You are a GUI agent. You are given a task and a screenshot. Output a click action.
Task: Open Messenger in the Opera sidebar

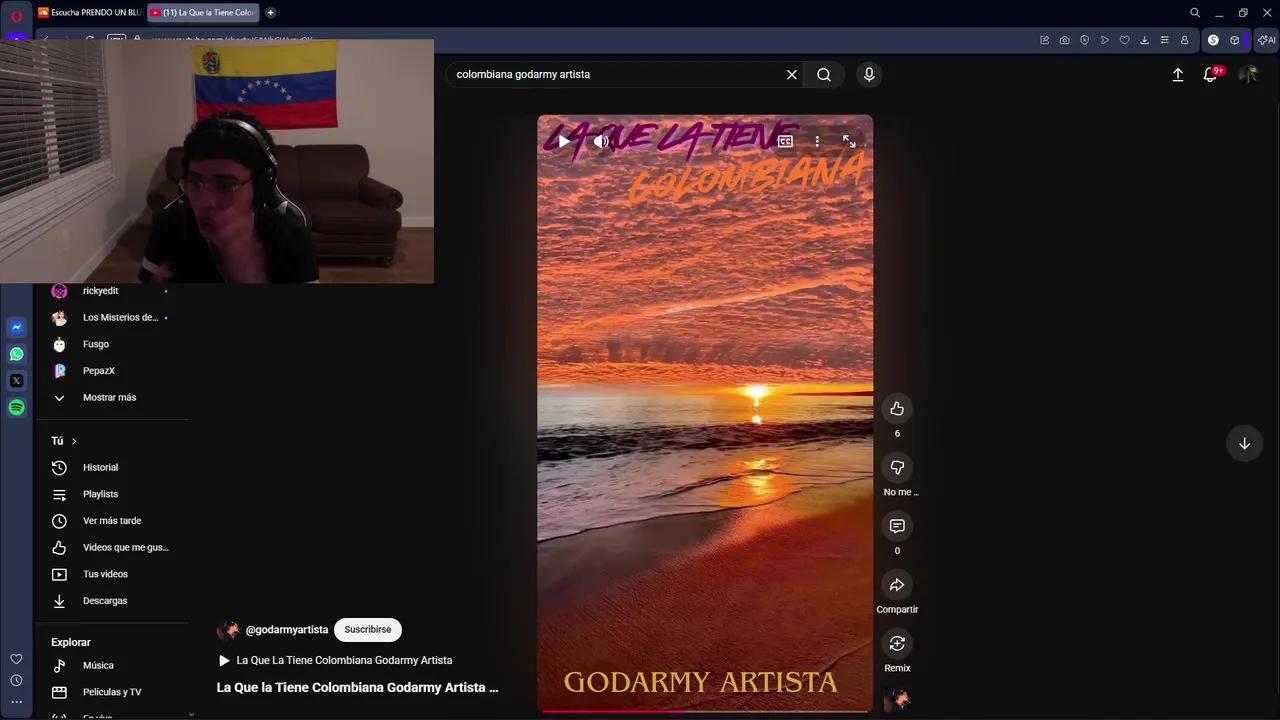[x=16, y=327]
